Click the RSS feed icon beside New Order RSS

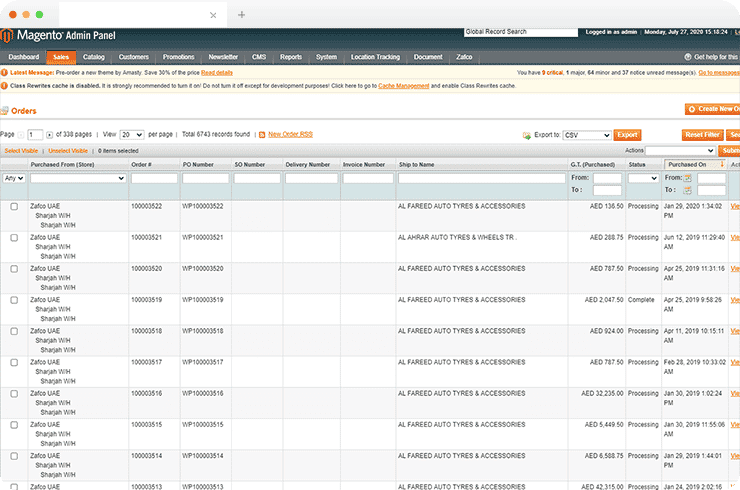(262, 135)
